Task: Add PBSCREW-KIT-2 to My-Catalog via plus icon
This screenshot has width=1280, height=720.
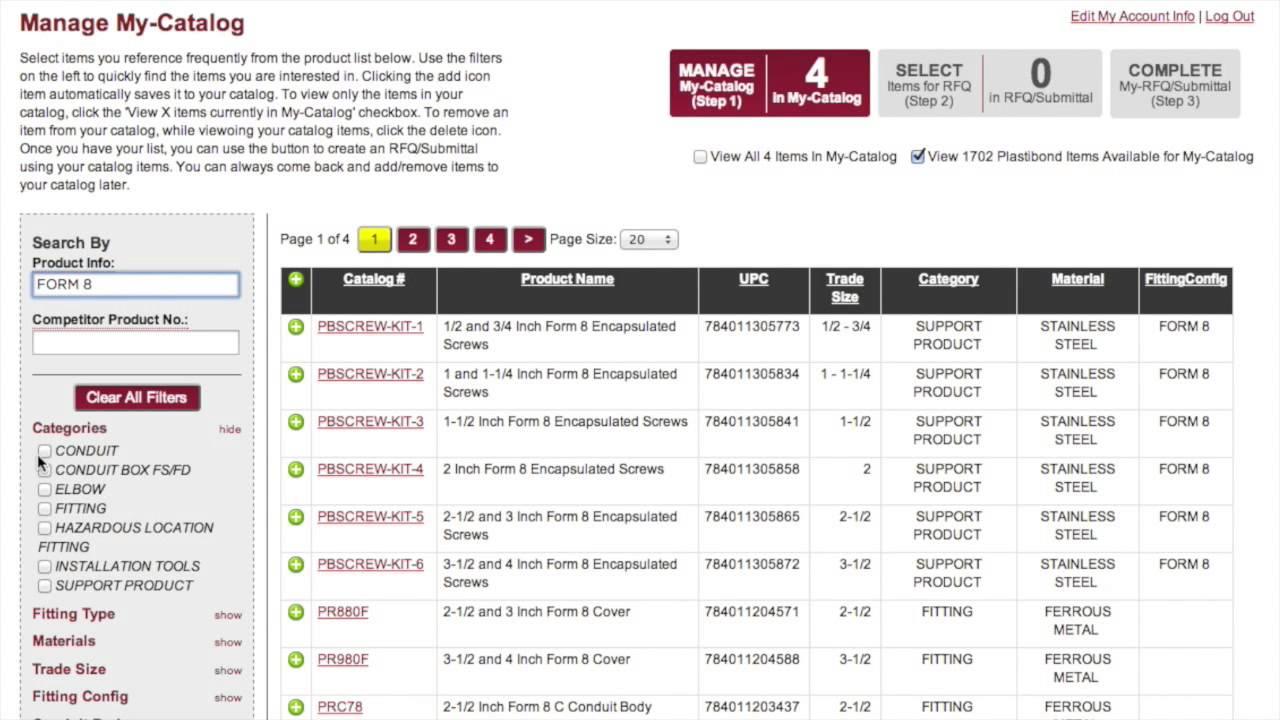Action: (x=296, y=374)
